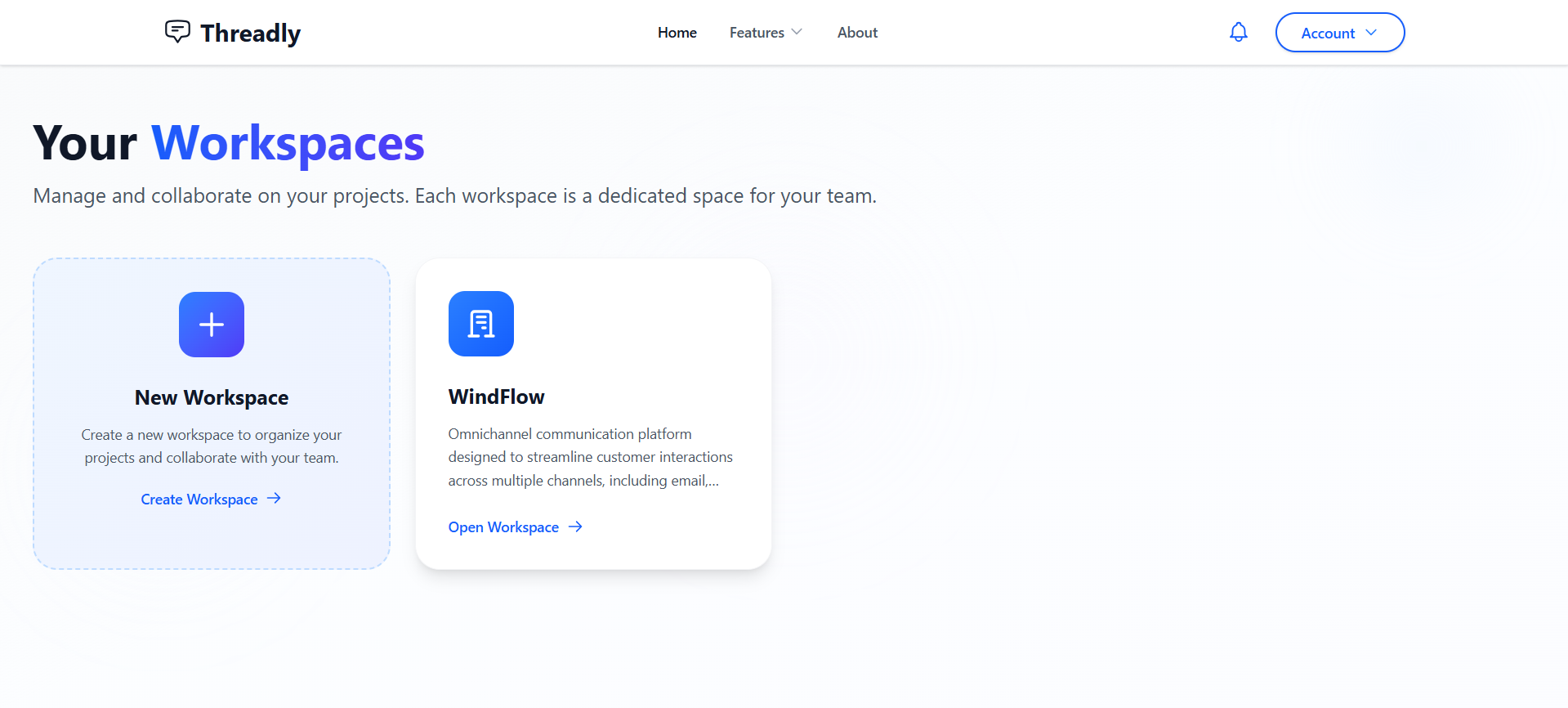1568x708 pixels.
Task: Click the arrow next to Open Workspace
Action: (575, 527)
